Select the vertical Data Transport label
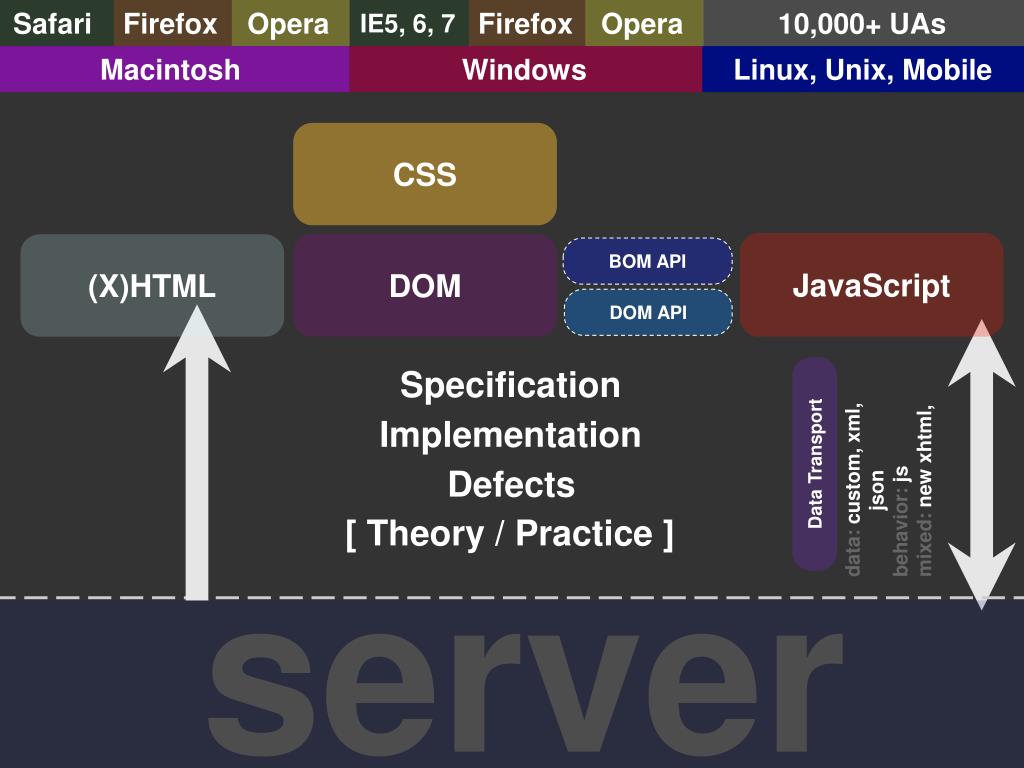 tap(815, 464)
